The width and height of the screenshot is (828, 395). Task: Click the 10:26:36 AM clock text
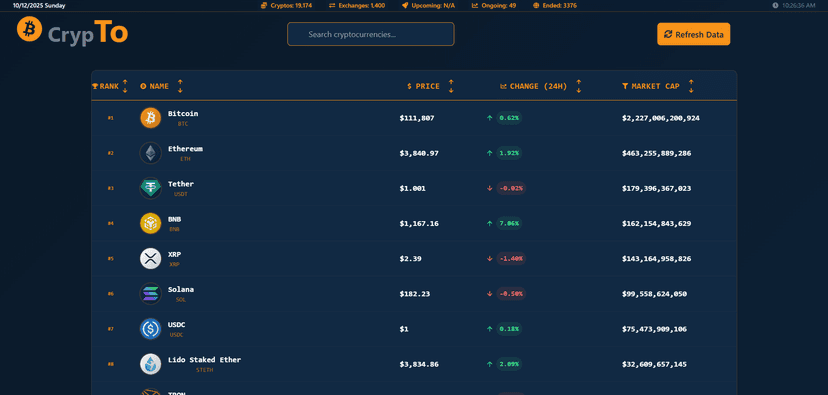point(798,5)
